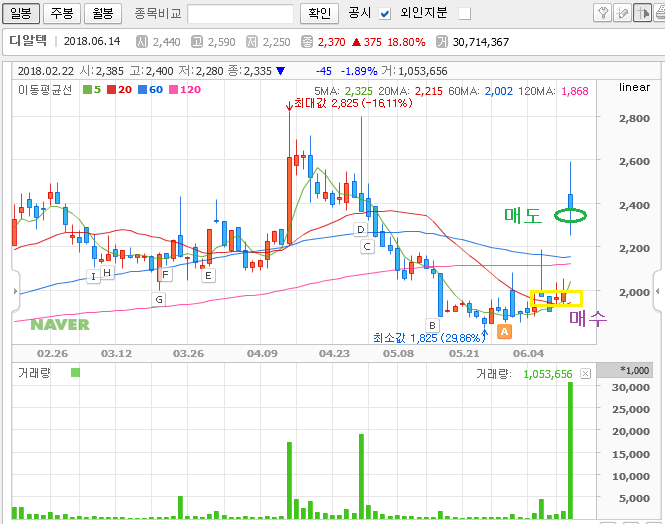The width and height of the screenshot is (665, 524).
Task: Click the tallest volume bar at far right
Action: point(570,451)
